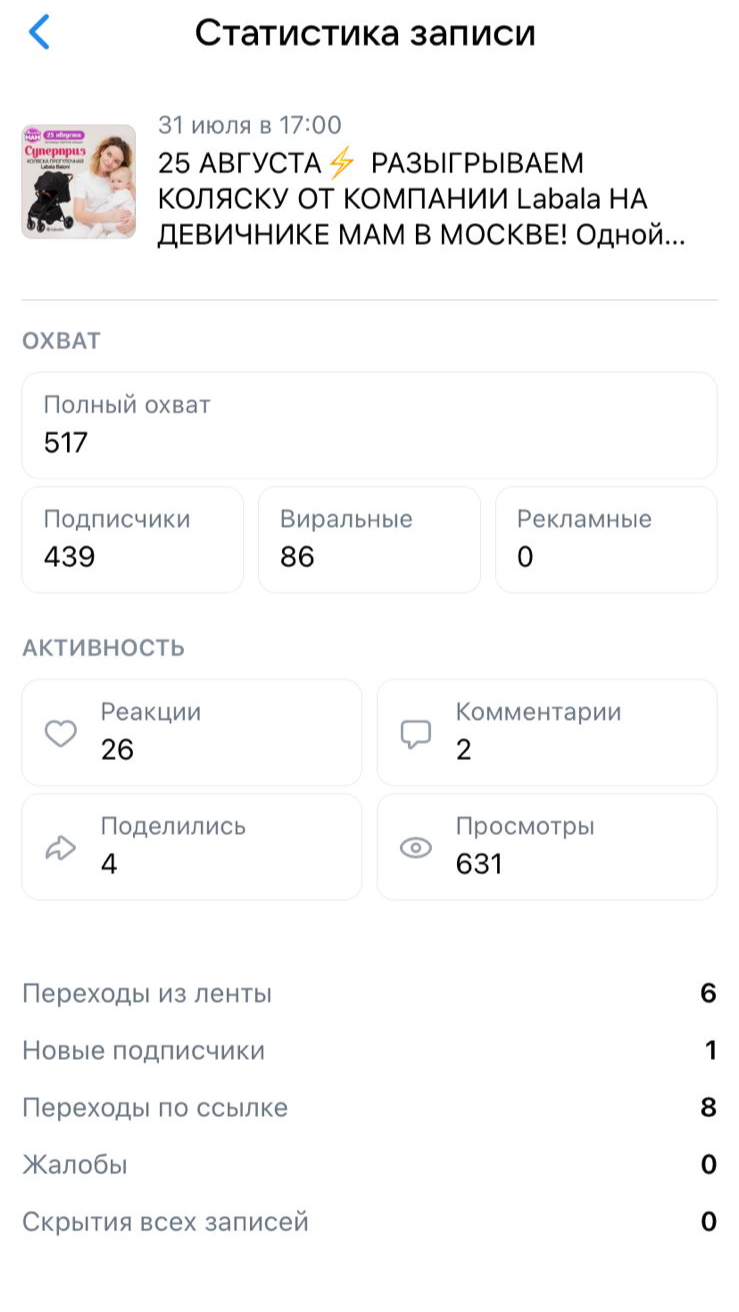
Task: Click the heart icon beside Реакции
Action: pos(61,734)
